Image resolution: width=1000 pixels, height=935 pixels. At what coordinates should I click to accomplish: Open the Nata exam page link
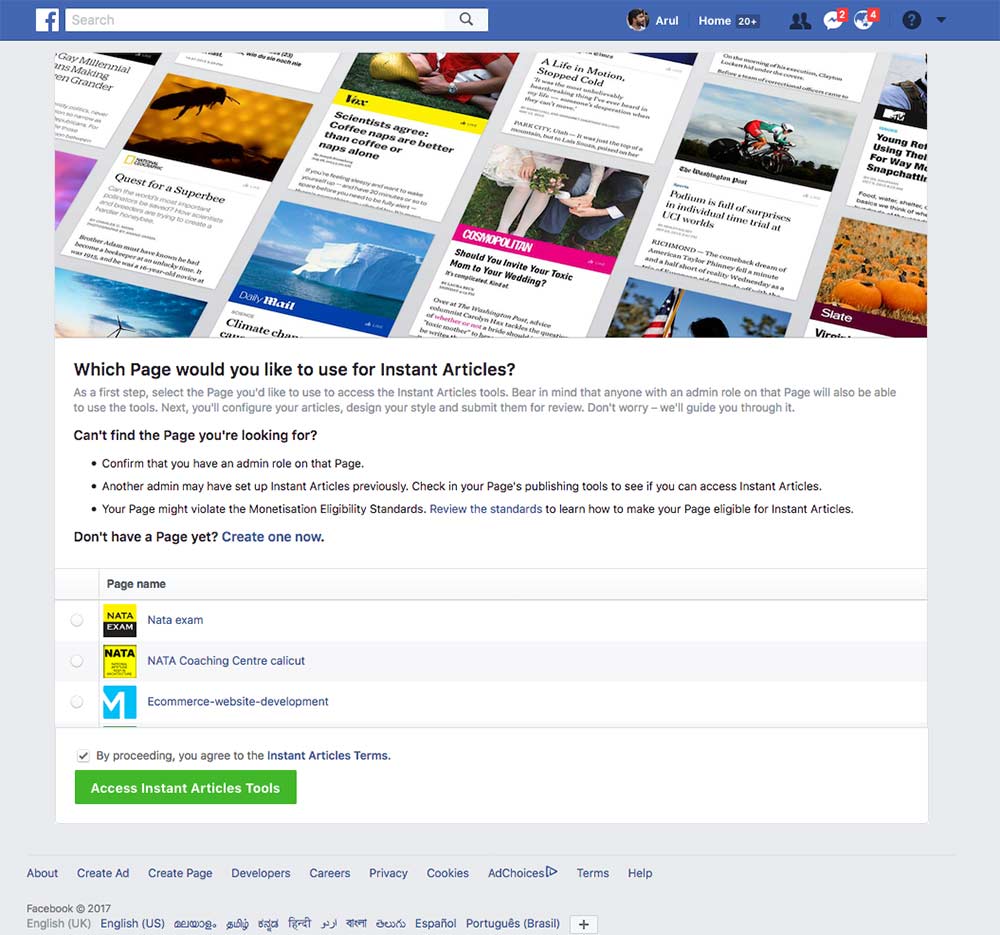tap(175, 620)
